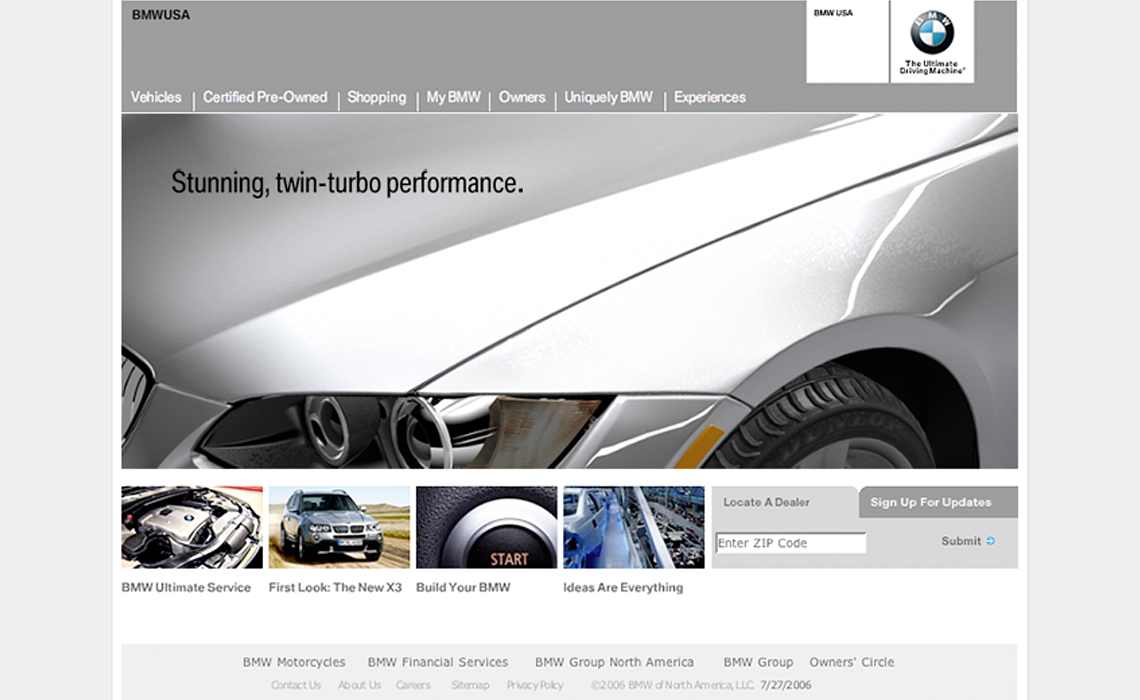Open the START button thumbnail

tap(486, 527)
